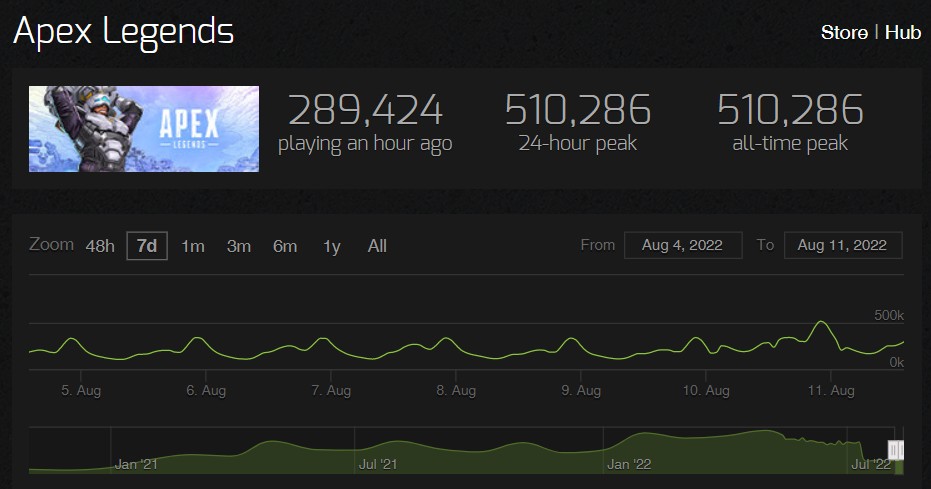
Task: Click the 6. Aug axis label
Action: coord(206,390)
